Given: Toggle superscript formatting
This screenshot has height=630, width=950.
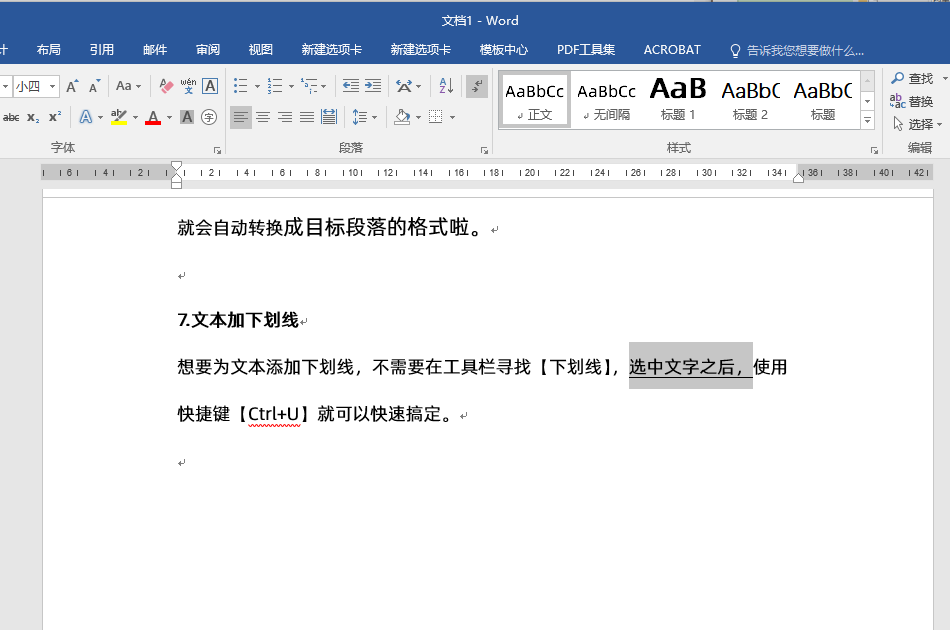Looking at the screenshot, I should coord(55,117).
